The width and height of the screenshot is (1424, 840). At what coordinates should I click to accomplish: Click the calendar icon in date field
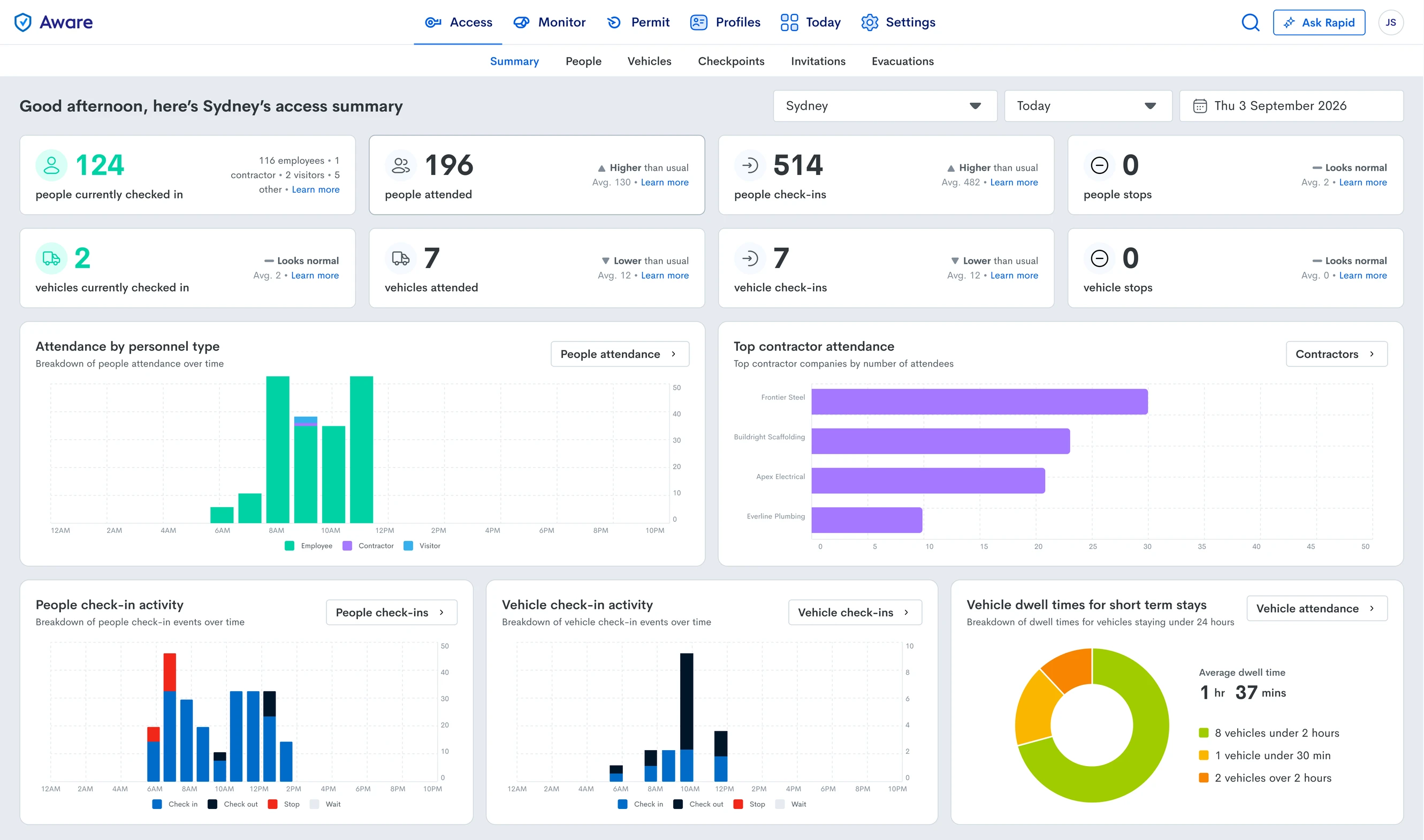click(x=1199, y=106)
